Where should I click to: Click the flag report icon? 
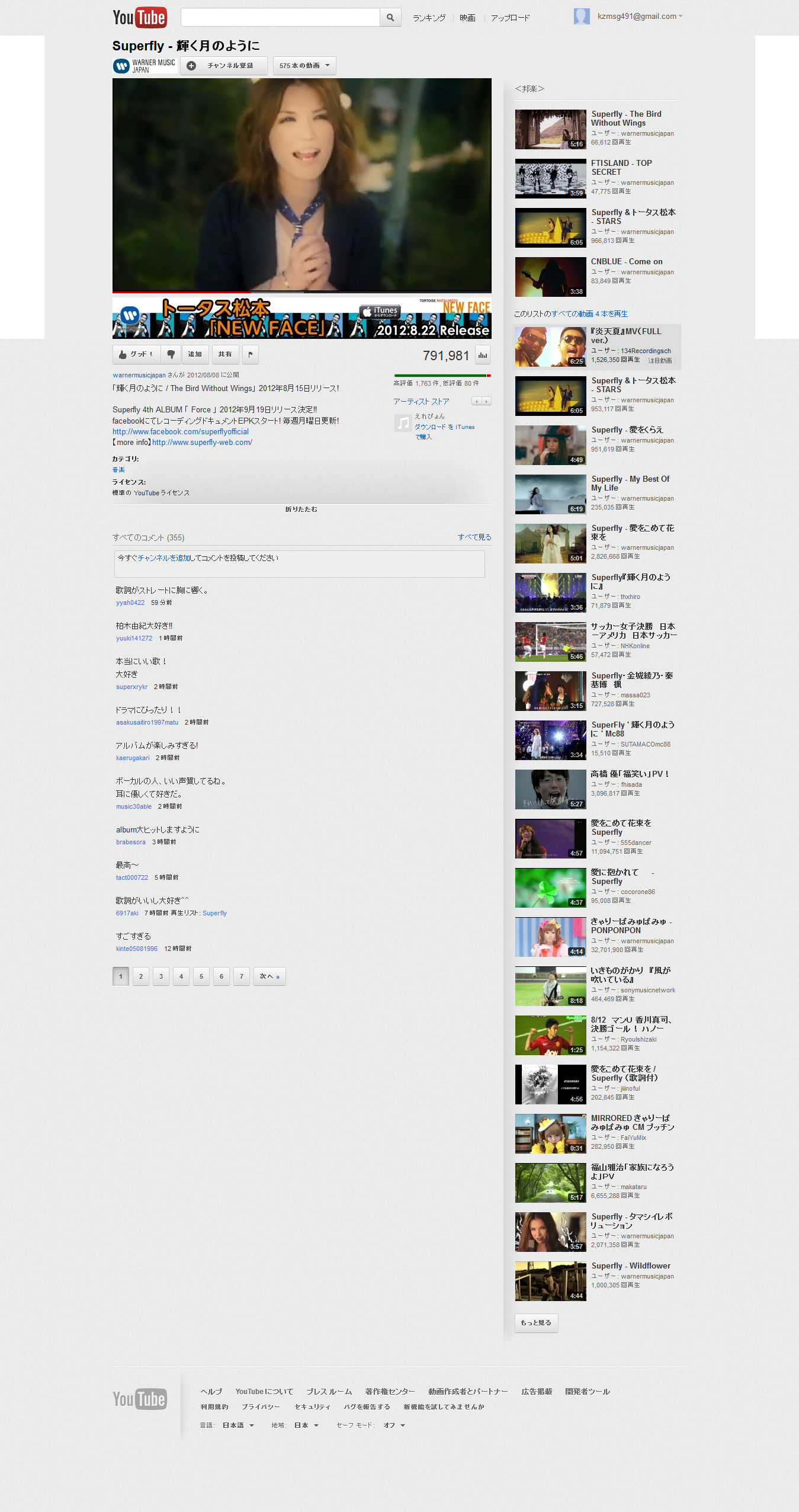click(x=251, y=354)
